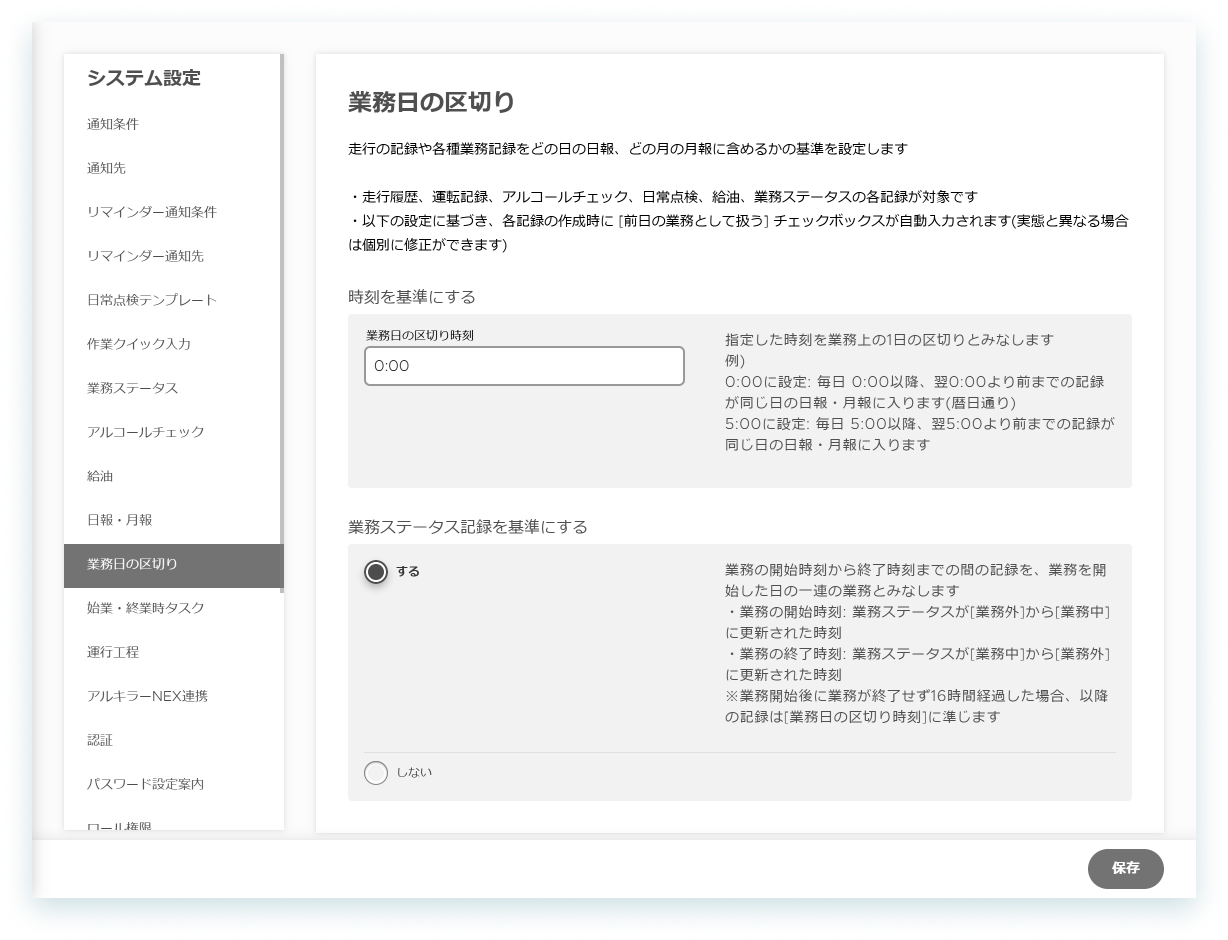Select the しない radio option

pos(376,773)
